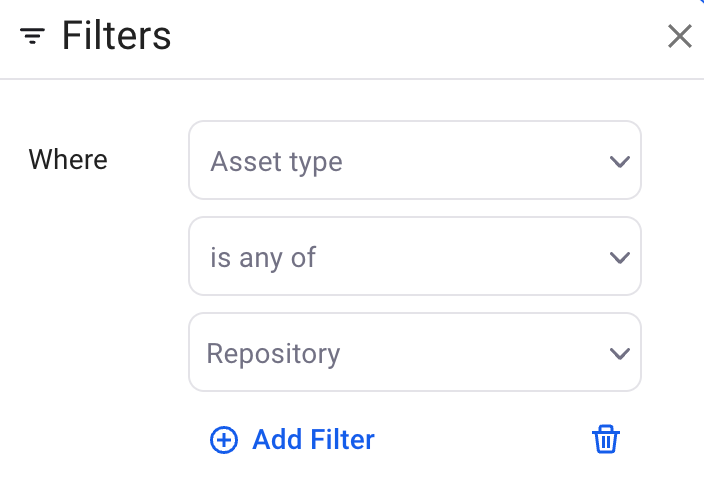Viewport: 704px width, 488px height.
Task: Open the Repository value dropdown
Action: tap(414, 352)
